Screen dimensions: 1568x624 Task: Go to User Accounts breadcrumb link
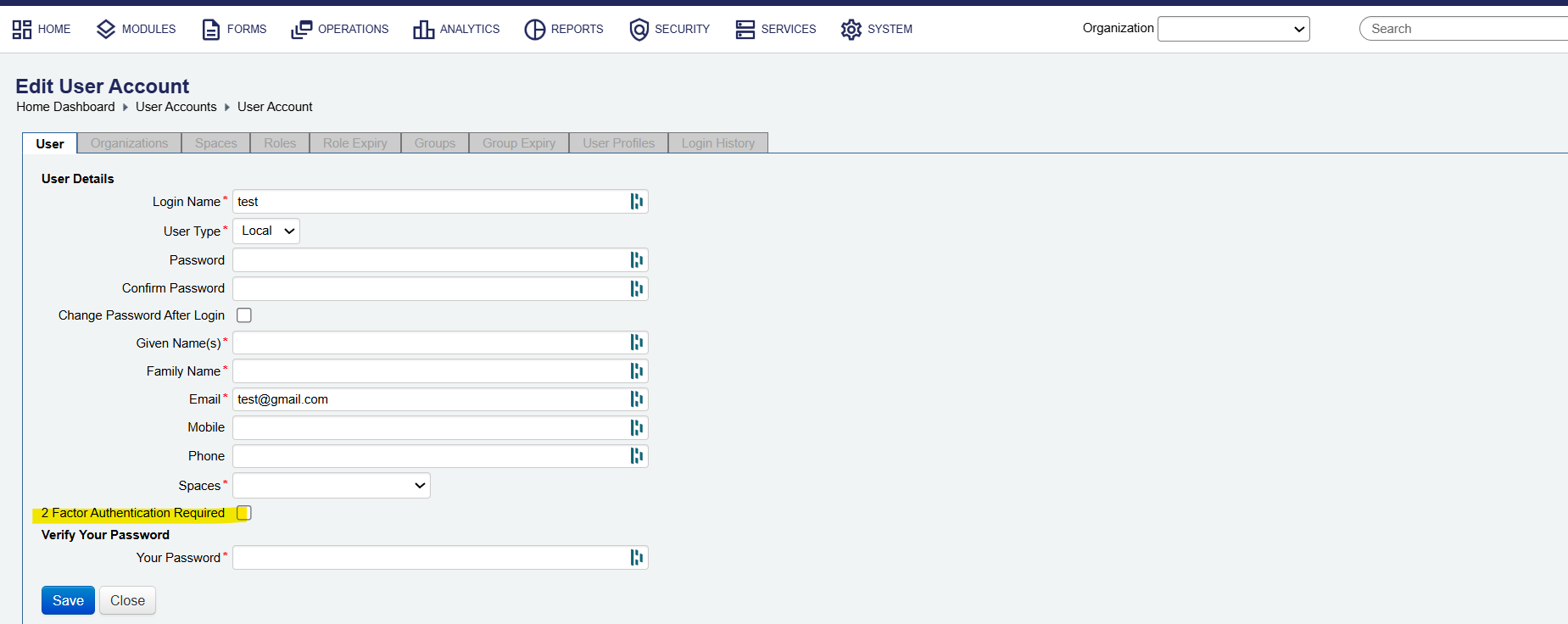coord(176,107)
